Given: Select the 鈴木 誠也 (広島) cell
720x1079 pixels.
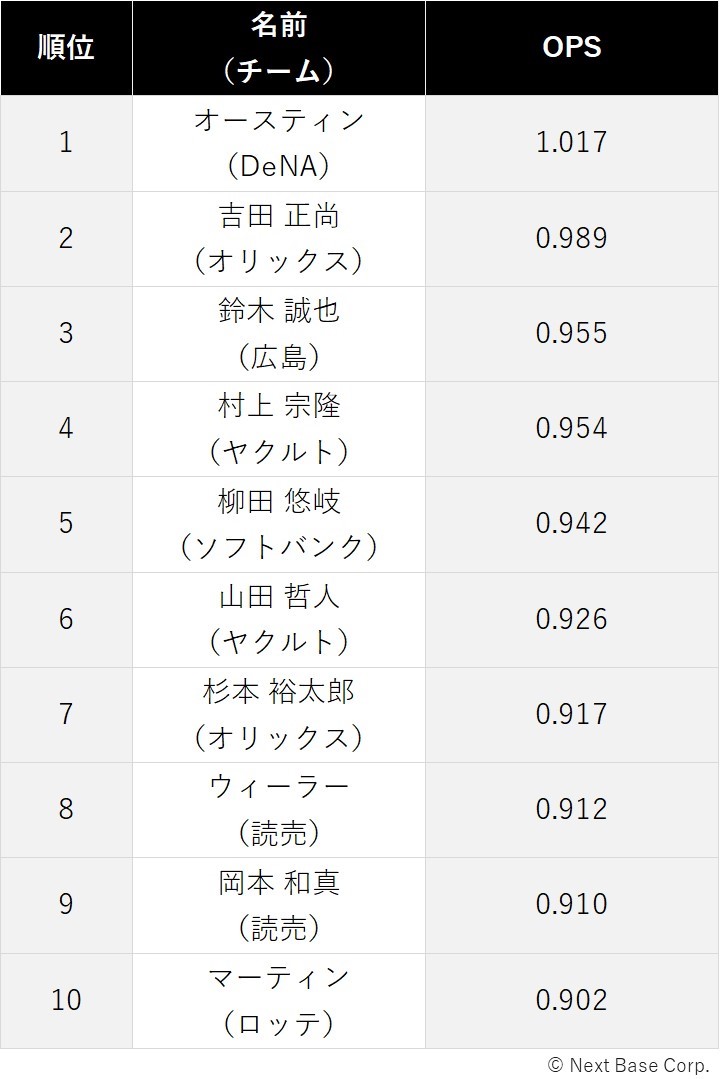Looking at the screenshot, I should (x=279, y=334).
